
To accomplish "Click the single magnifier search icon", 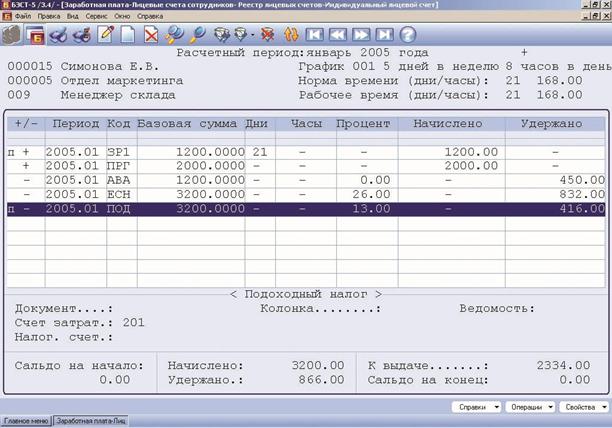I will [x=197, y=35].
